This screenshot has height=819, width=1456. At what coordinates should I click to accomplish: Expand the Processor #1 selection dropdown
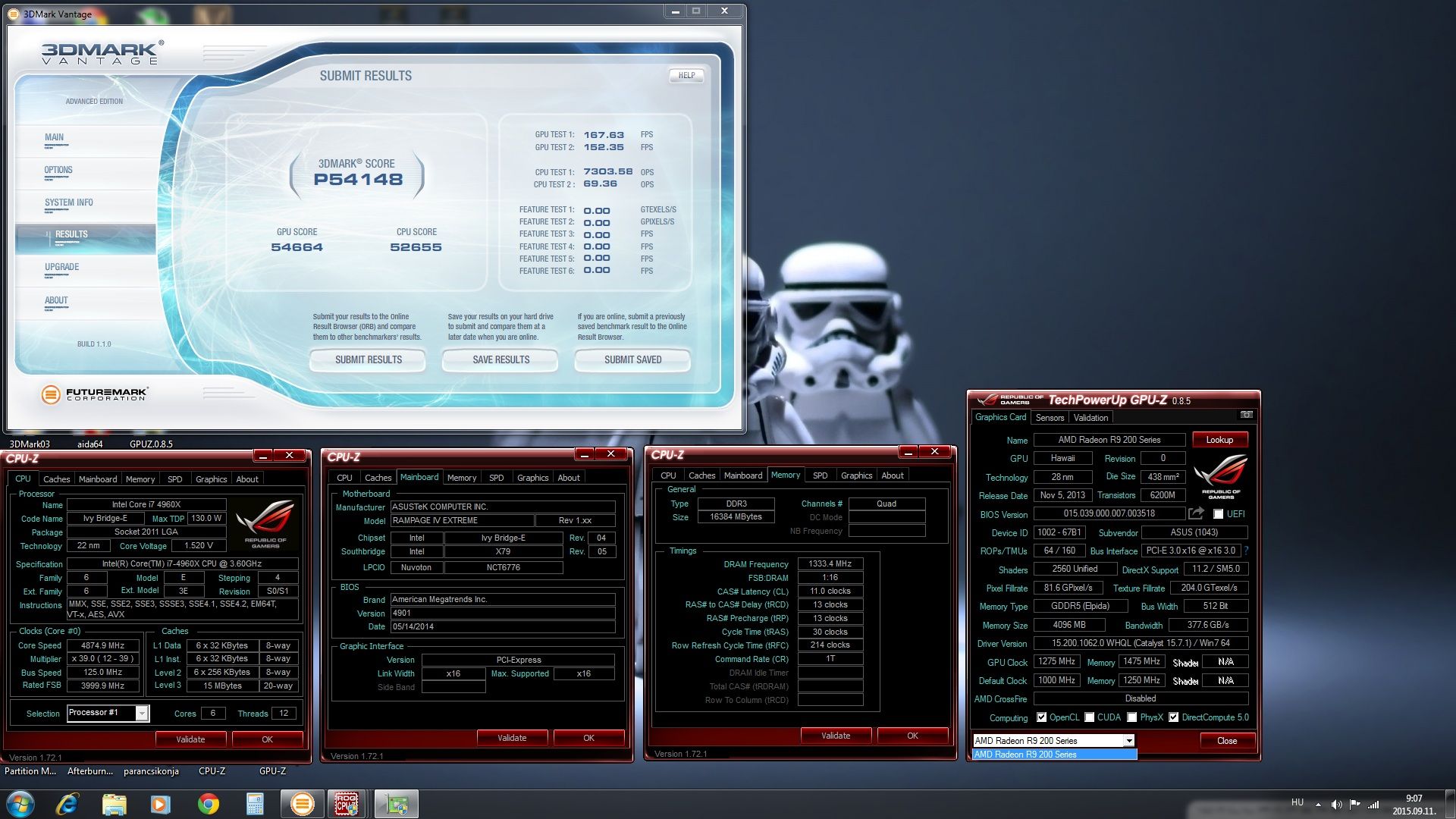point(141,714)
